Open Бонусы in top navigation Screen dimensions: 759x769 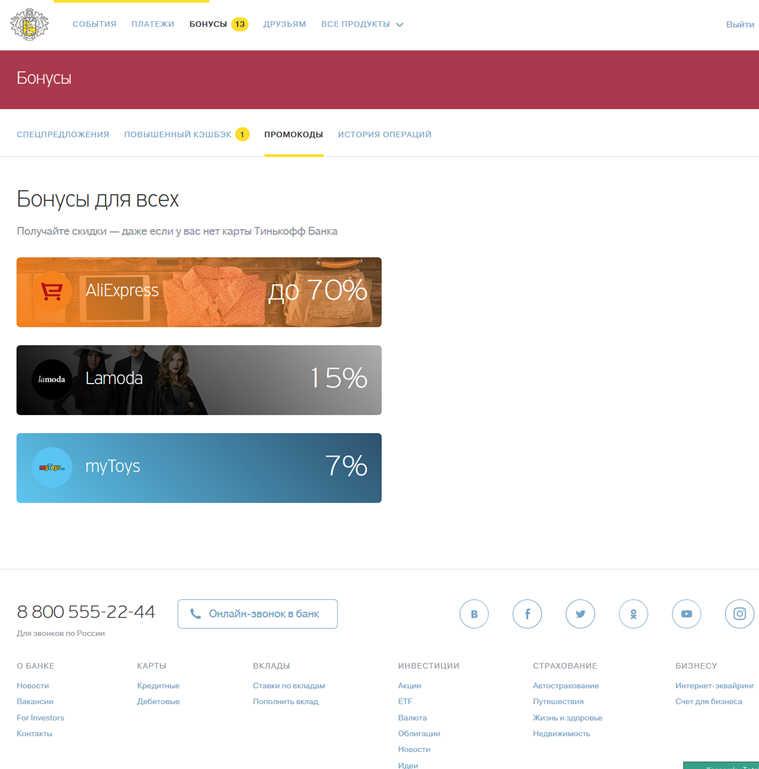(x=208, y=24)
